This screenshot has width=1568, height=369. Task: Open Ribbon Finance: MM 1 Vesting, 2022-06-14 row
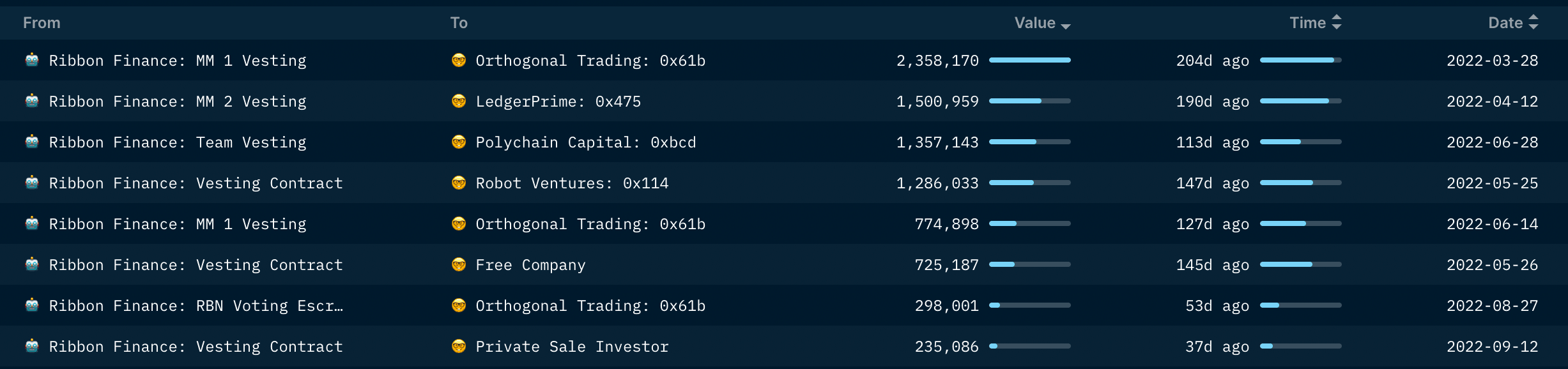click(x=178, y=224)
